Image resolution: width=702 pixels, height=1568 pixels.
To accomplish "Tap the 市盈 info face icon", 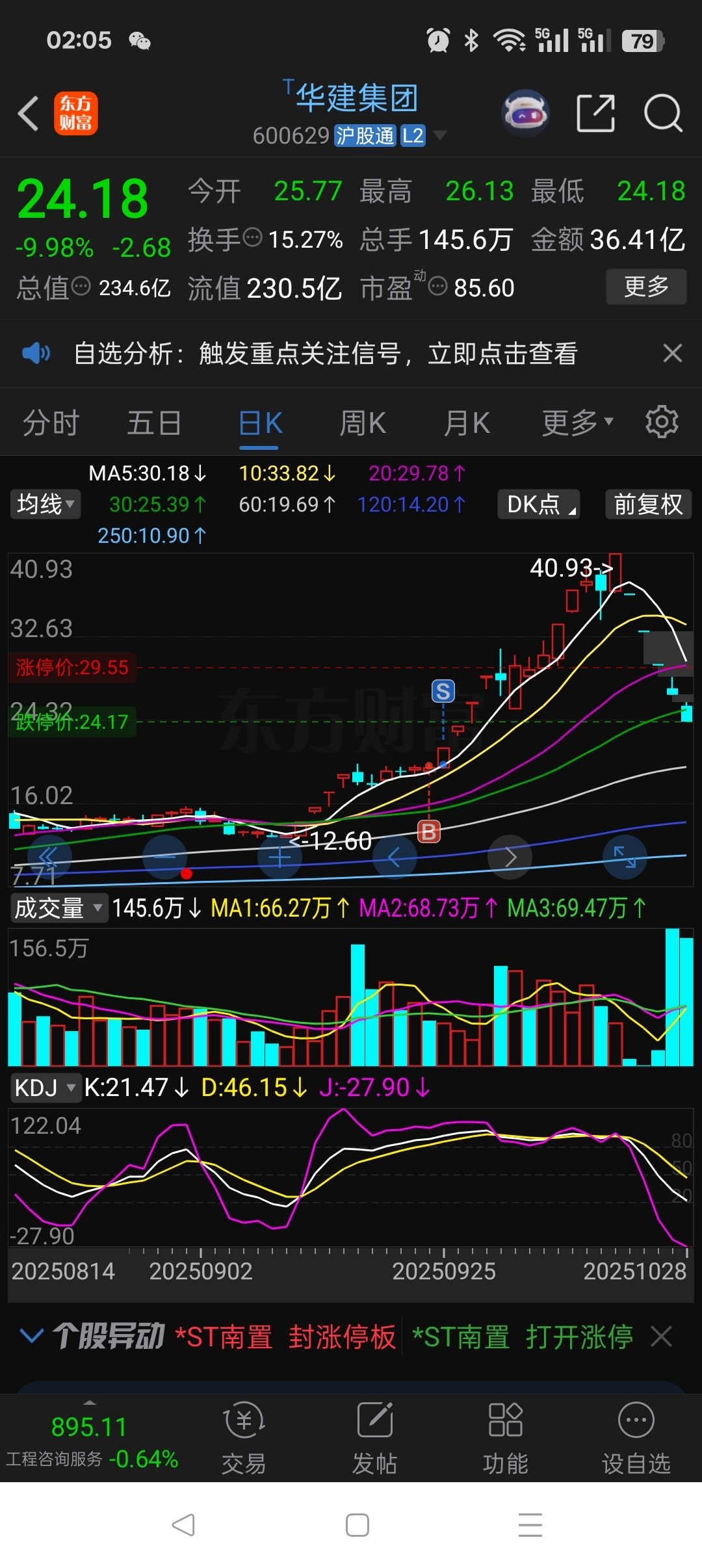I will pyautogui.click(x=438, y=285).
